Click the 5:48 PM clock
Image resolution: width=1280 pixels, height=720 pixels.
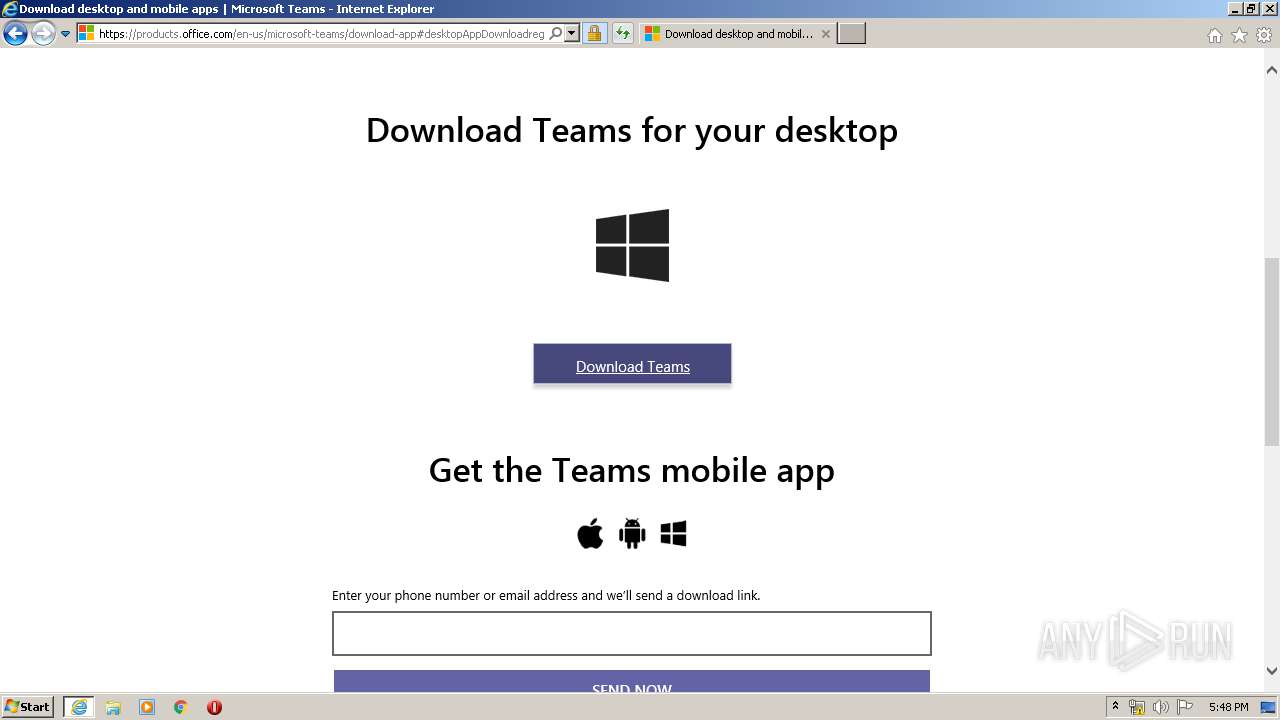(1228, 707)
